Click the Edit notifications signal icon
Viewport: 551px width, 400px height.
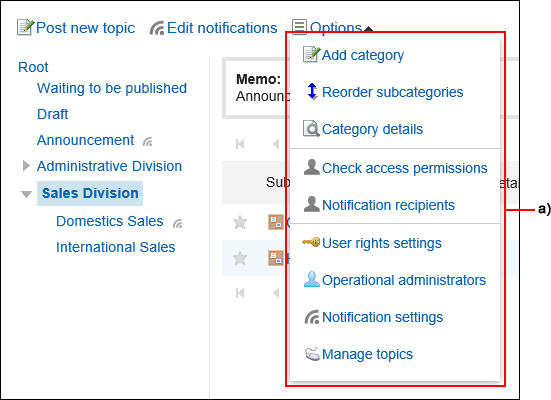coord(157,28)
